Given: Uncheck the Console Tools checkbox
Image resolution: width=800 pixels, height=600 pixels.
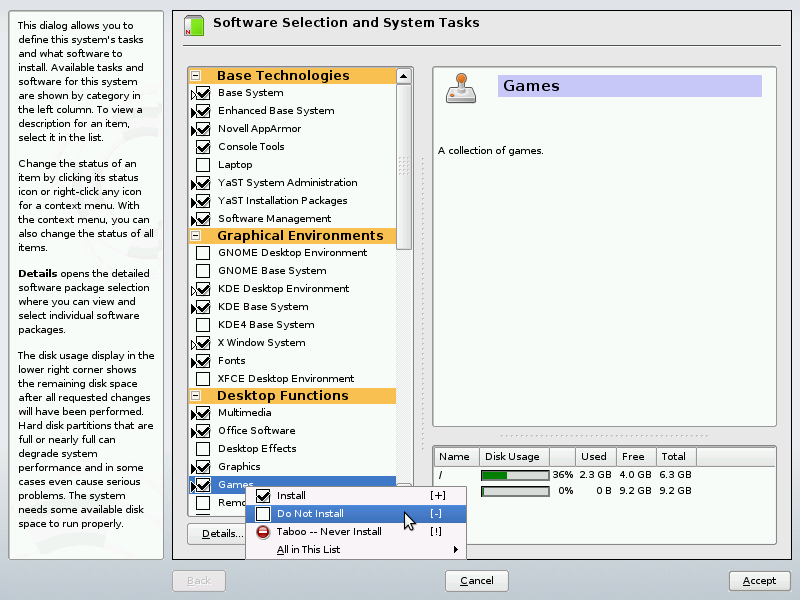Looking at the screenshot, I should point(203,147).
